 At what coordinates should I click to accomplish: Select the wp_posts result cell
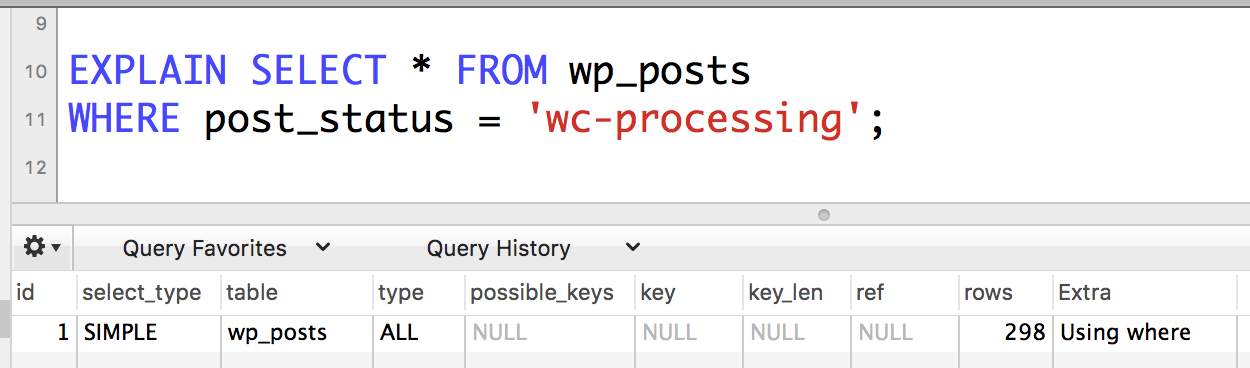click(296, 332)
